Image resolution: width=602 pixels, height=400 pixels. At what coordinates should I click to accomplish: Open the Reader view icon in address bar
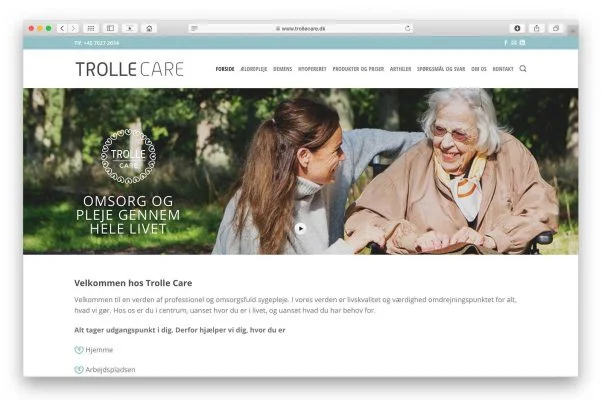click(194, 28)
